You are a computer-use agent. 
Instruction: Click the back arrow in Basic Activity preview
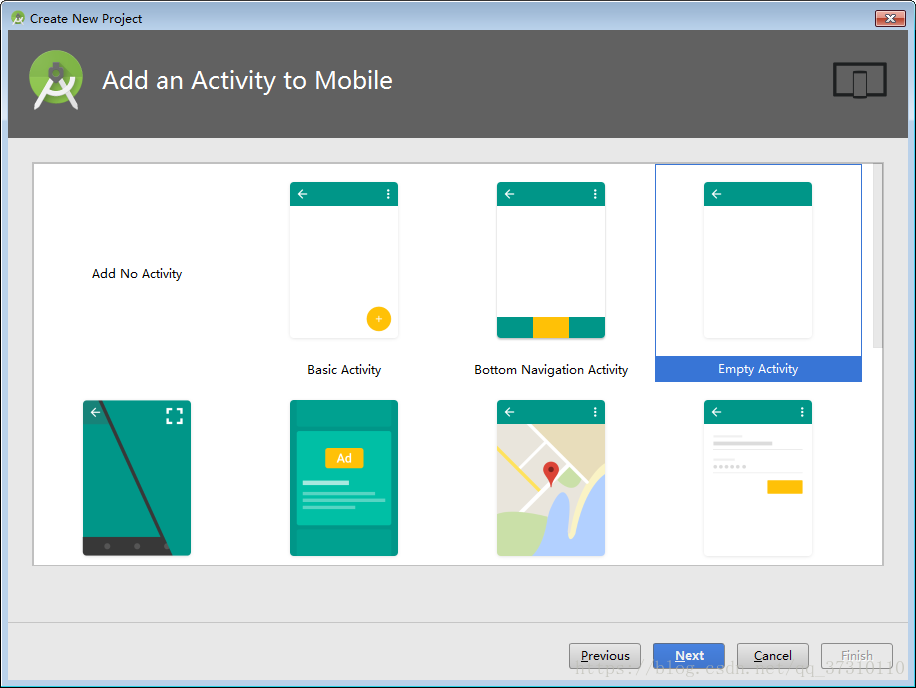point(303,194)
